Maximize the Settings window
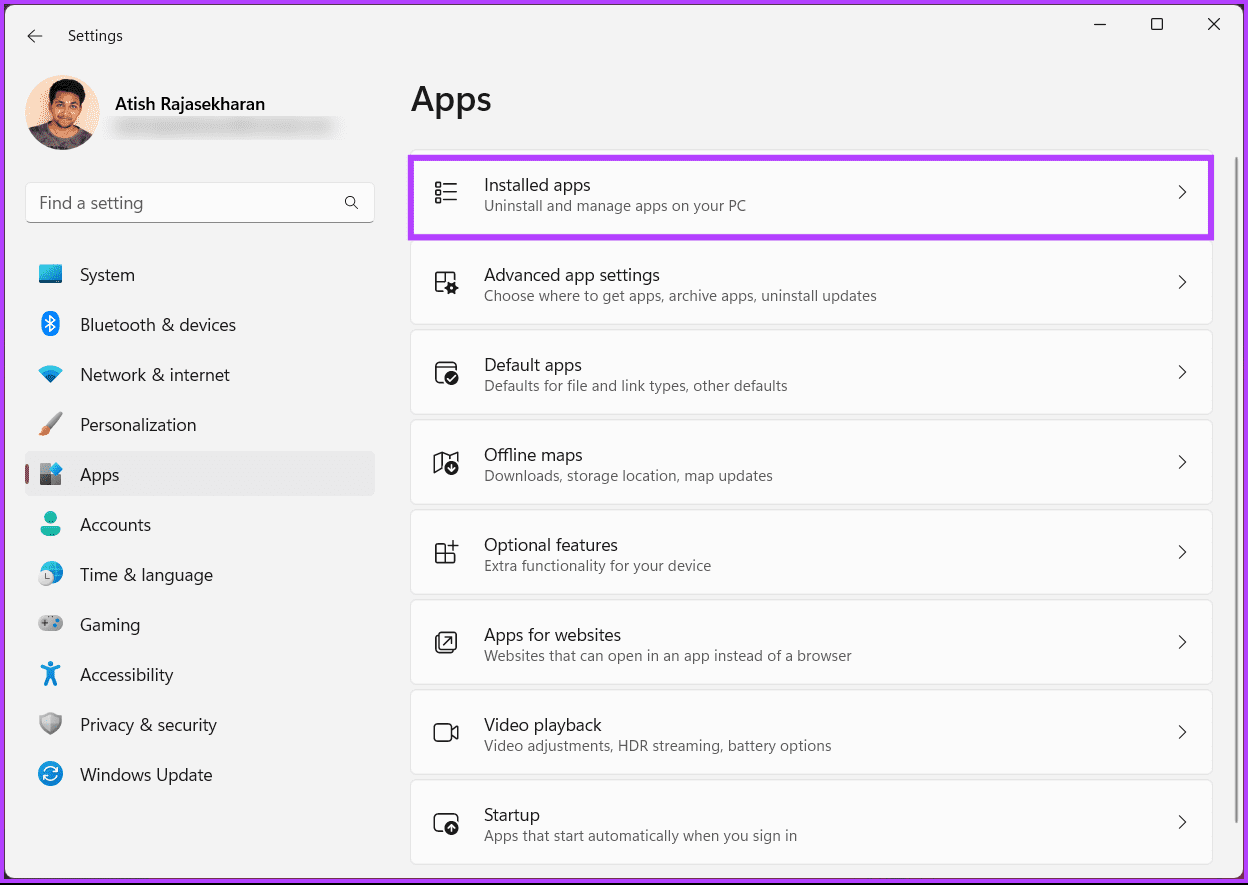Viewport: 1248px width, 885px height. click(1157, 24)
